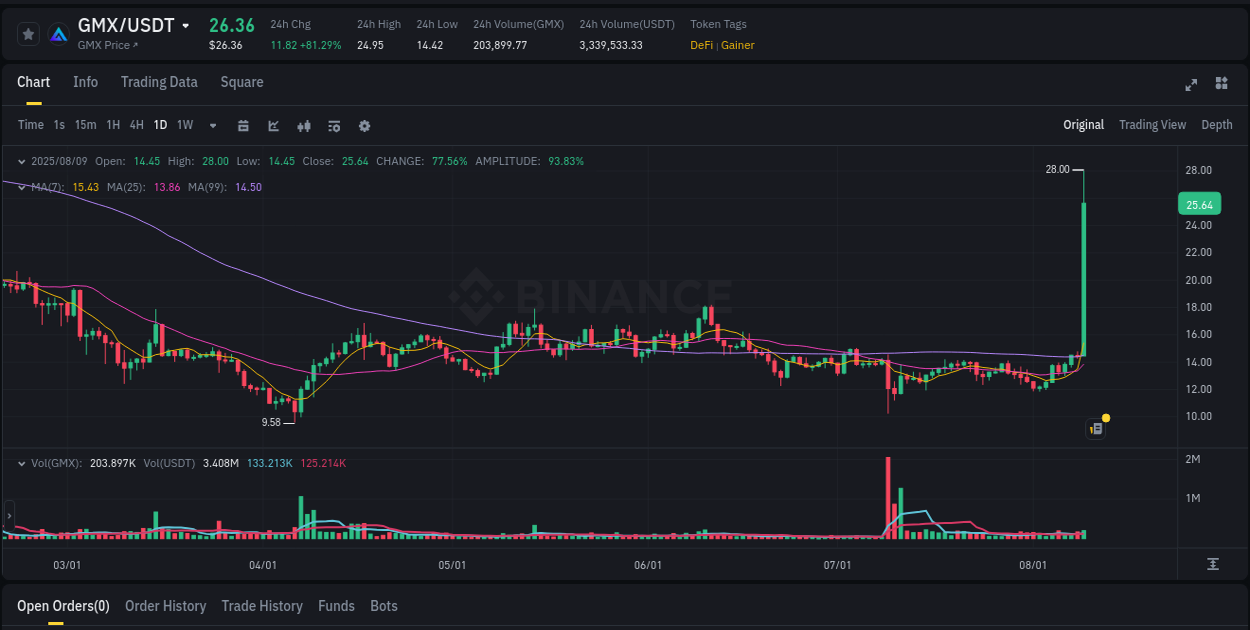
Task: Open the chart settings gear icon
Action: pyautogui.click(x=364, y=126)
